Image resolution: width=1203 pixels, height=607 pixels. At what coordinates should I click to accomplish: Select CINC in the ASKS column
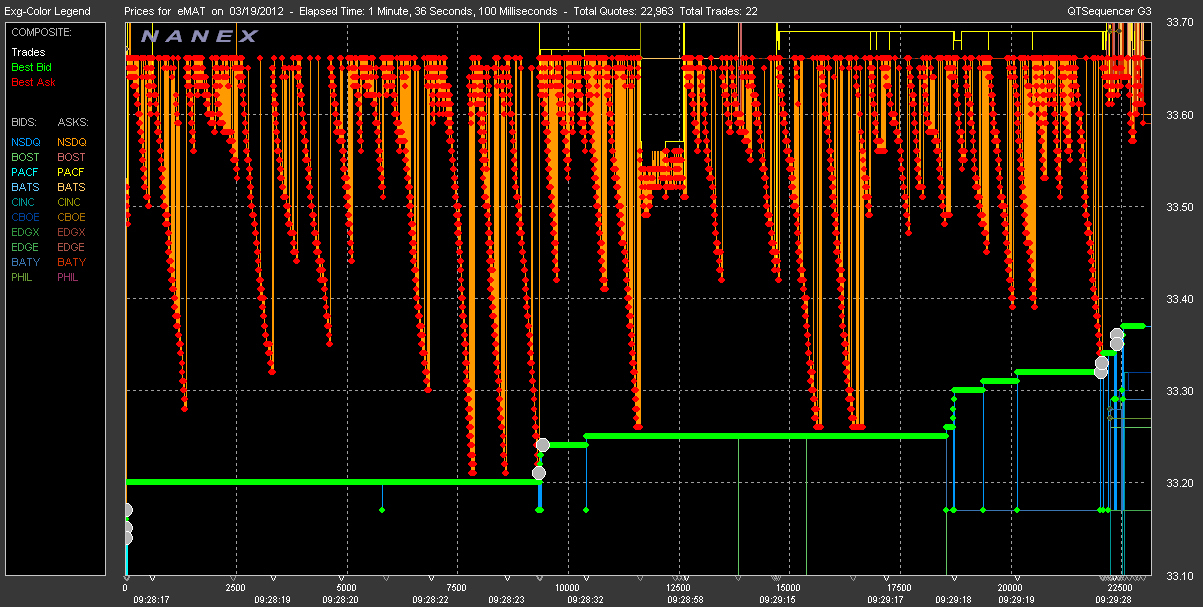71,202
